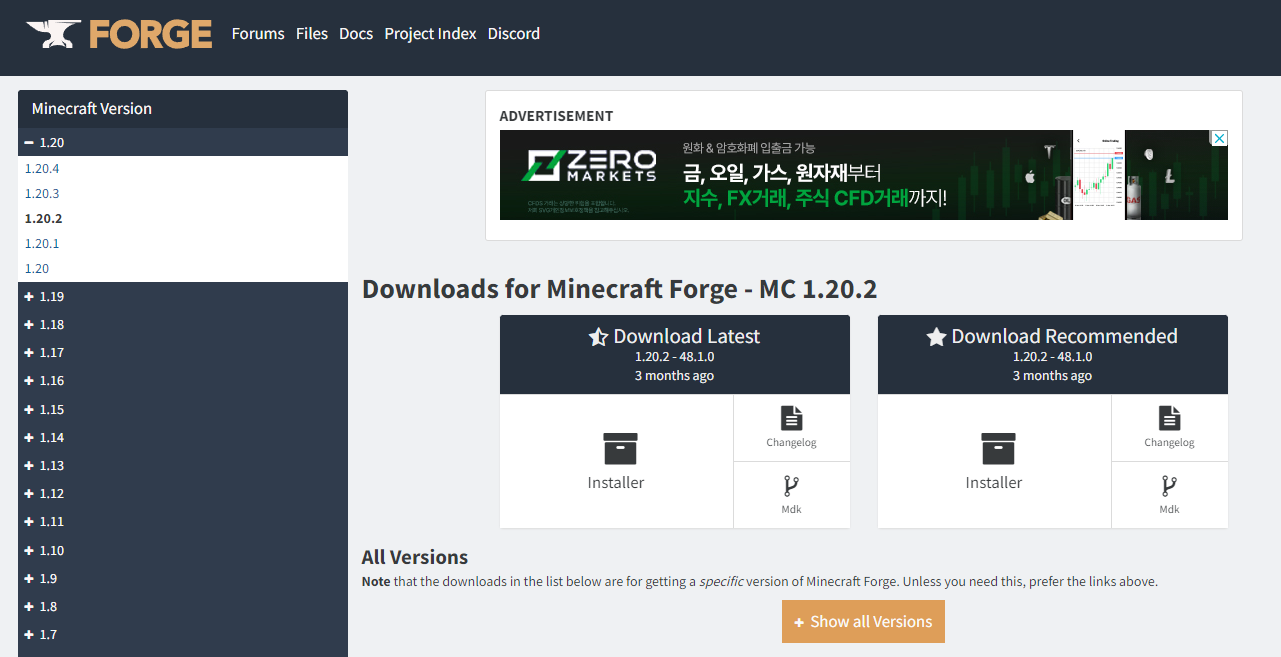Expand the 1.10 version group

[x=183, y=551]
